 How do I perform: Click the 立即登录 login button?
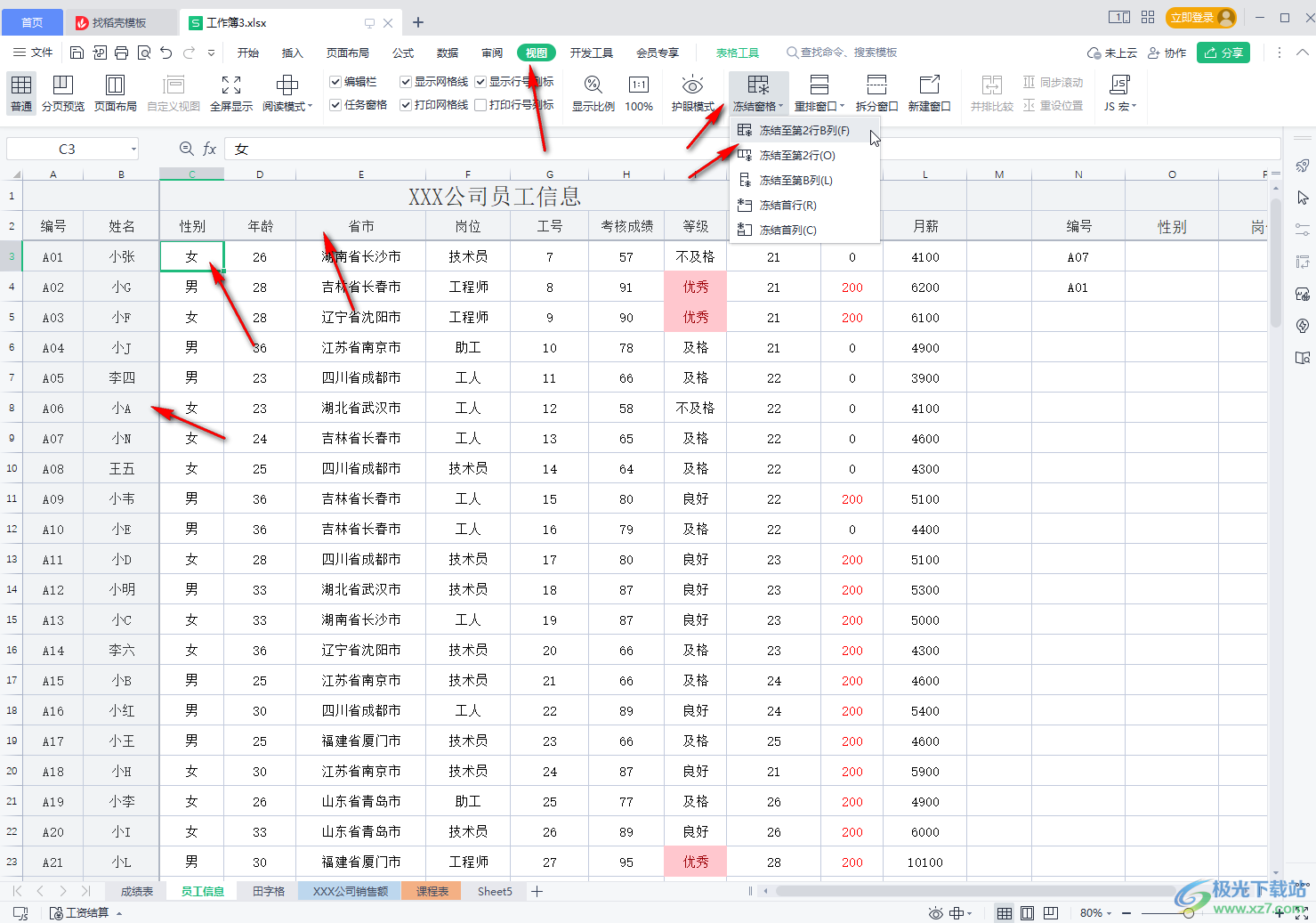(1202, 17)
